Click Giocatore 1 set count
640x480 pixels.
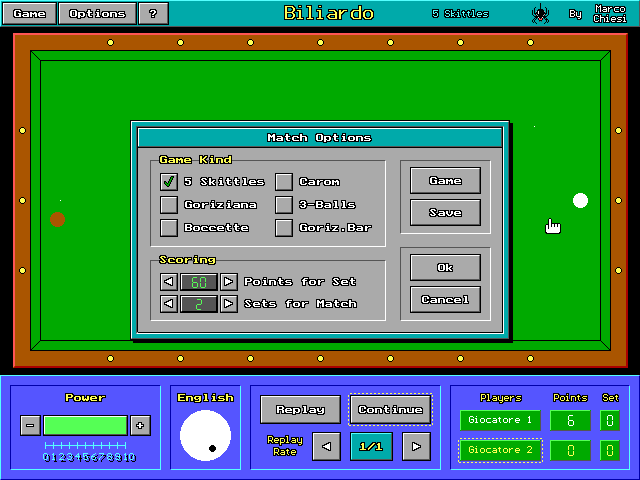tap(610, 420)
